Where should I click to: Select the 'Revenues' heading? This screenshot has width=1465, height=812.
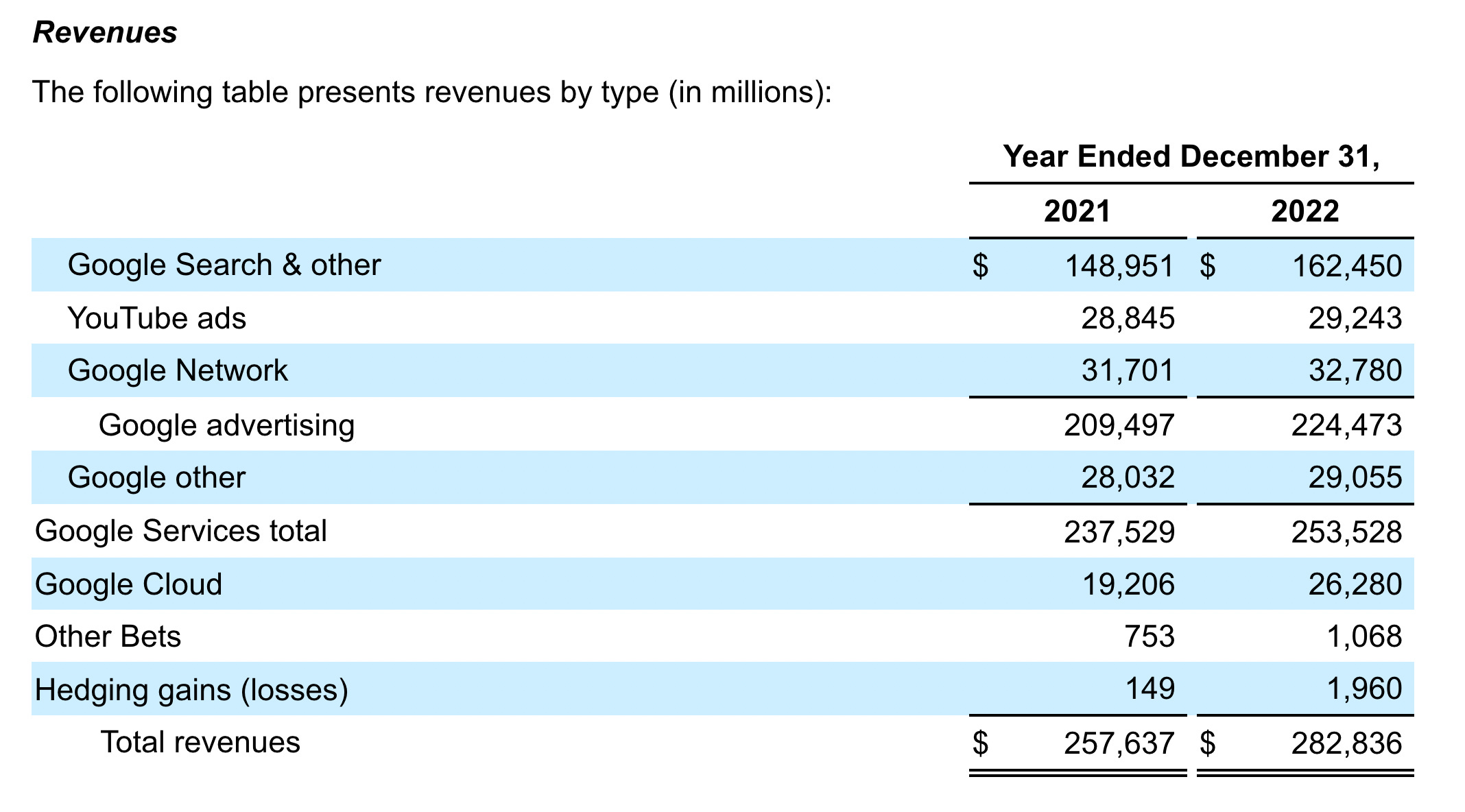click(105, 32)
